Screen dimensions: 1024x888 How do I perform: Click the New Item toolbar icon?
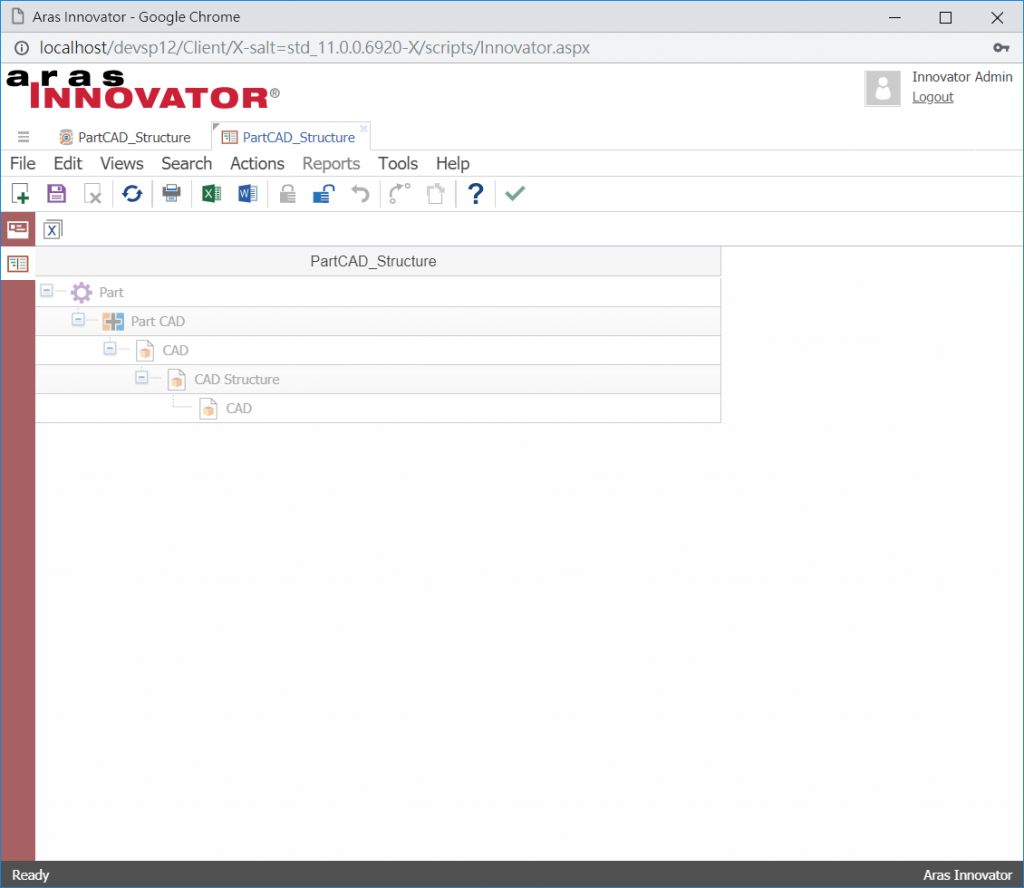20,194
